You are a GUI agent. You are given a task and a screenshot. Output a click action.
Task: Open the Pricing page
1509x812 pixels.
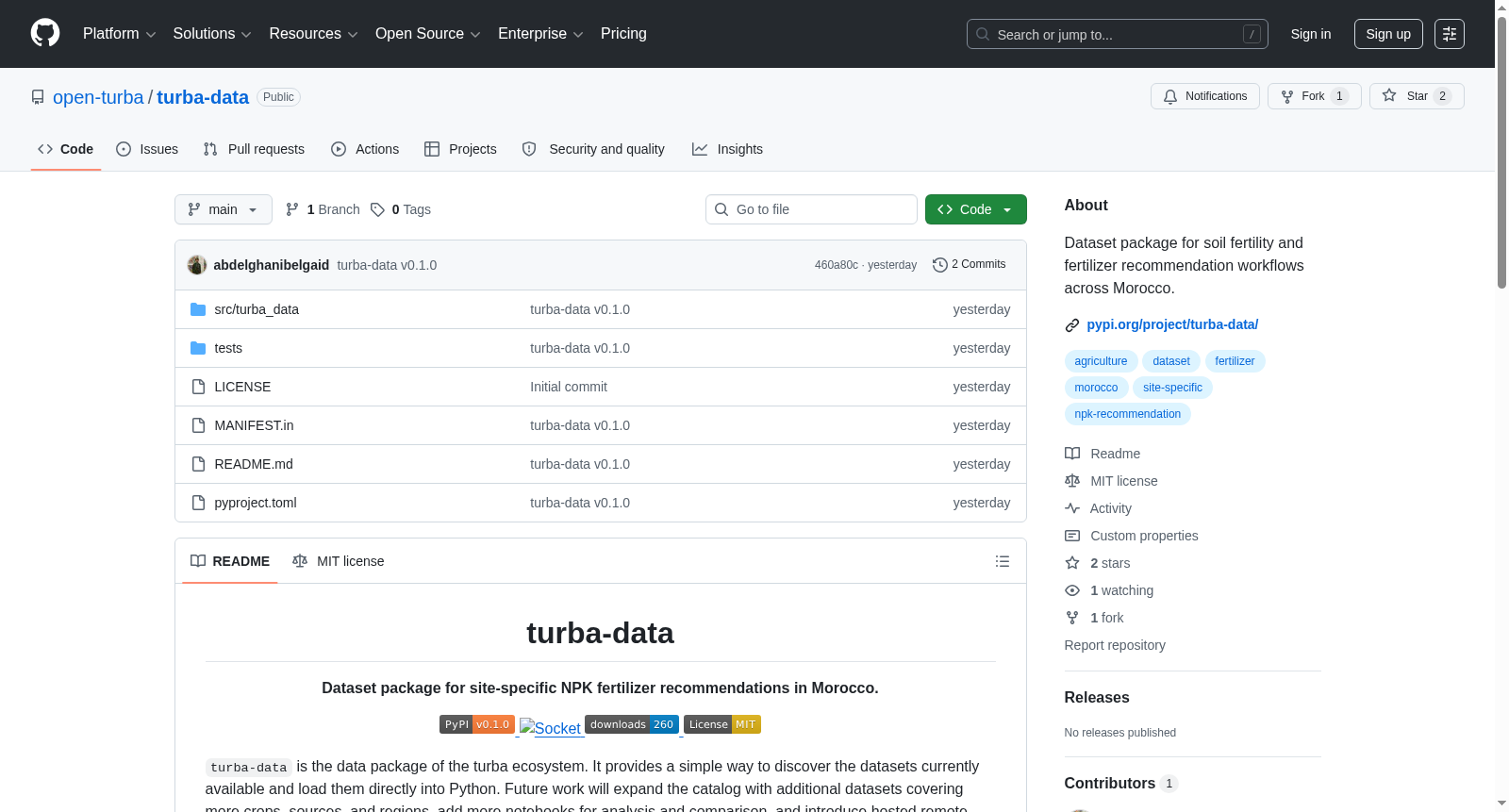pos(623,34)
